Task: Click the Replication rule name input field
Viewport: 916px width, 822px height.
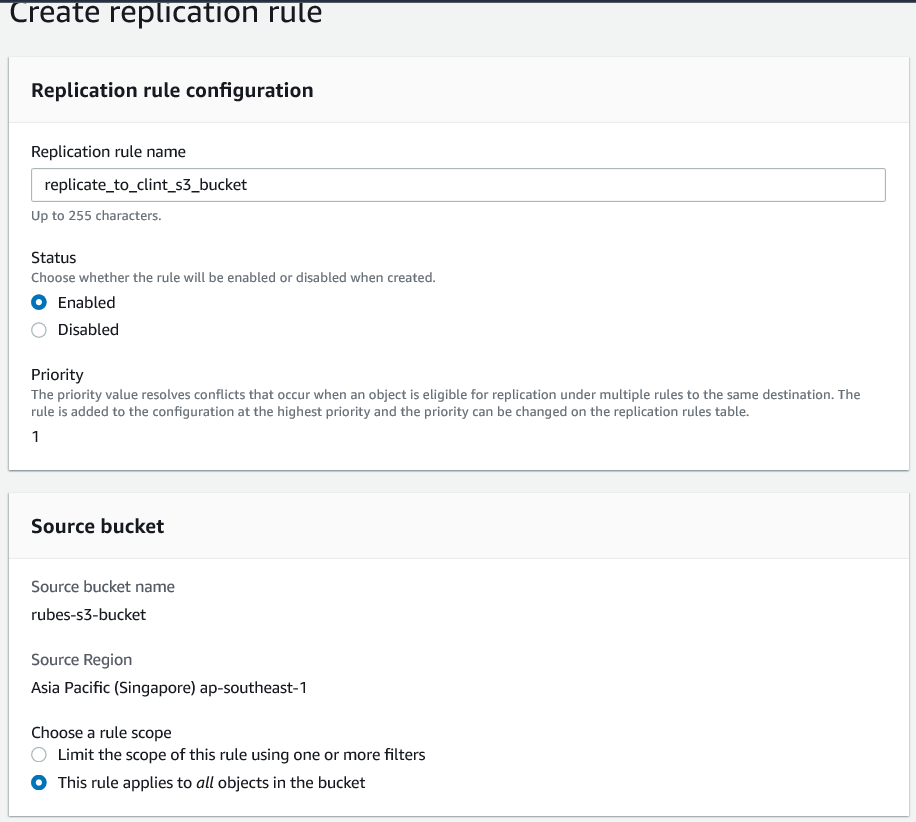Action: click(x=458, y=185)
